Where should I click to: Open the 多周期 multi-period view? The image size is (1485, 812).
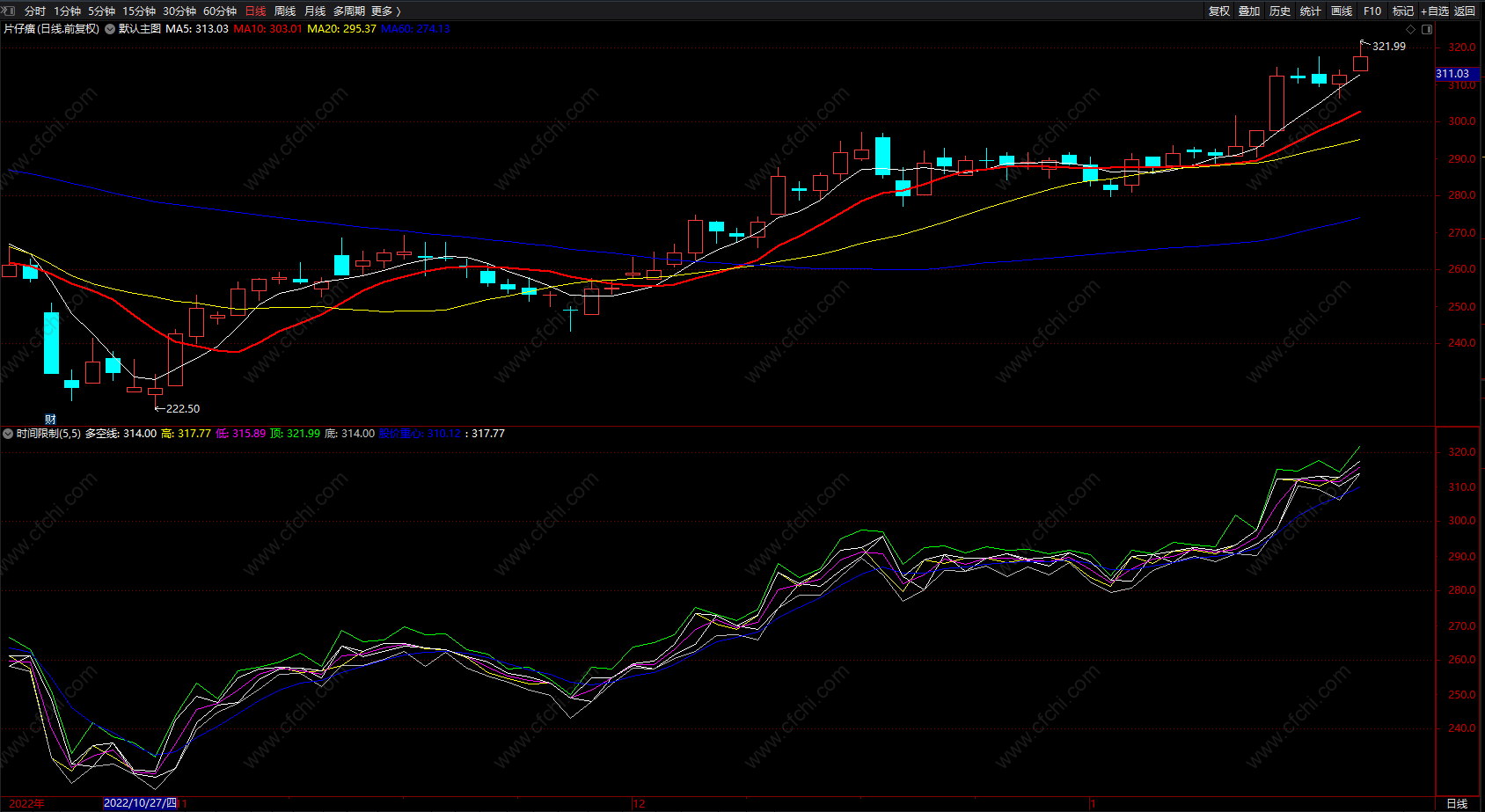point(349,11)
